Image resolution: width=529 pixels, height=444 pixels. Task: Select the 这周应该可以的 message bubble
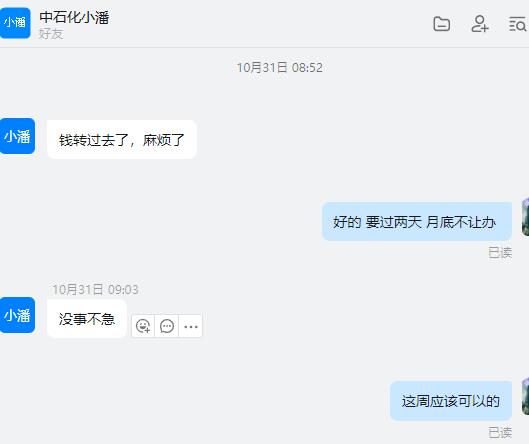[451, 401]
